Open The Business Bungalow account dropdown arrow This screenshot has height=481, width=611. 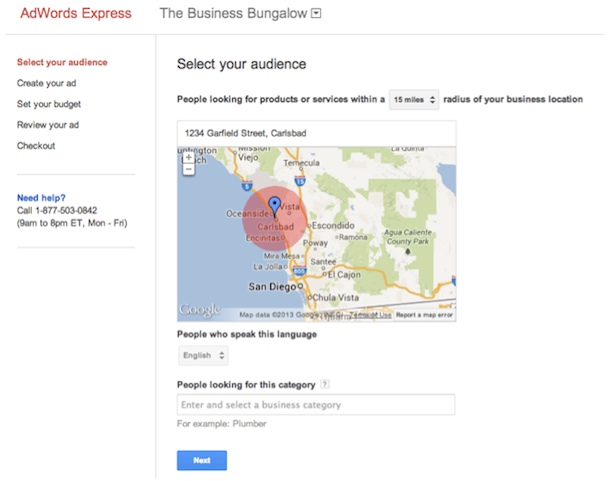pyautogui.click(x=316, y=14)
